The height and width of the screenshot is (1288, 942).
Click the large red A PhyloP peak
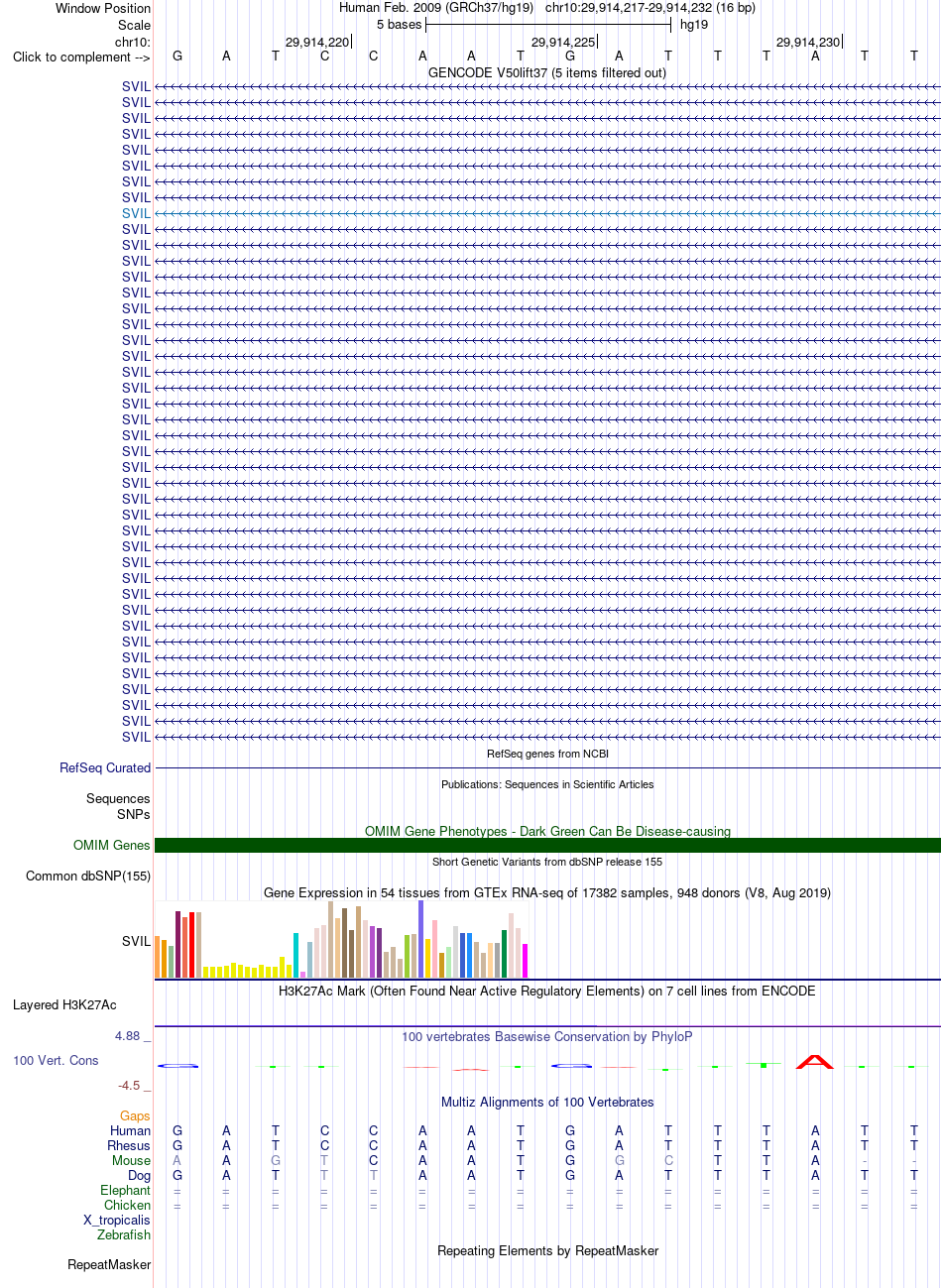coord(815,1061)
